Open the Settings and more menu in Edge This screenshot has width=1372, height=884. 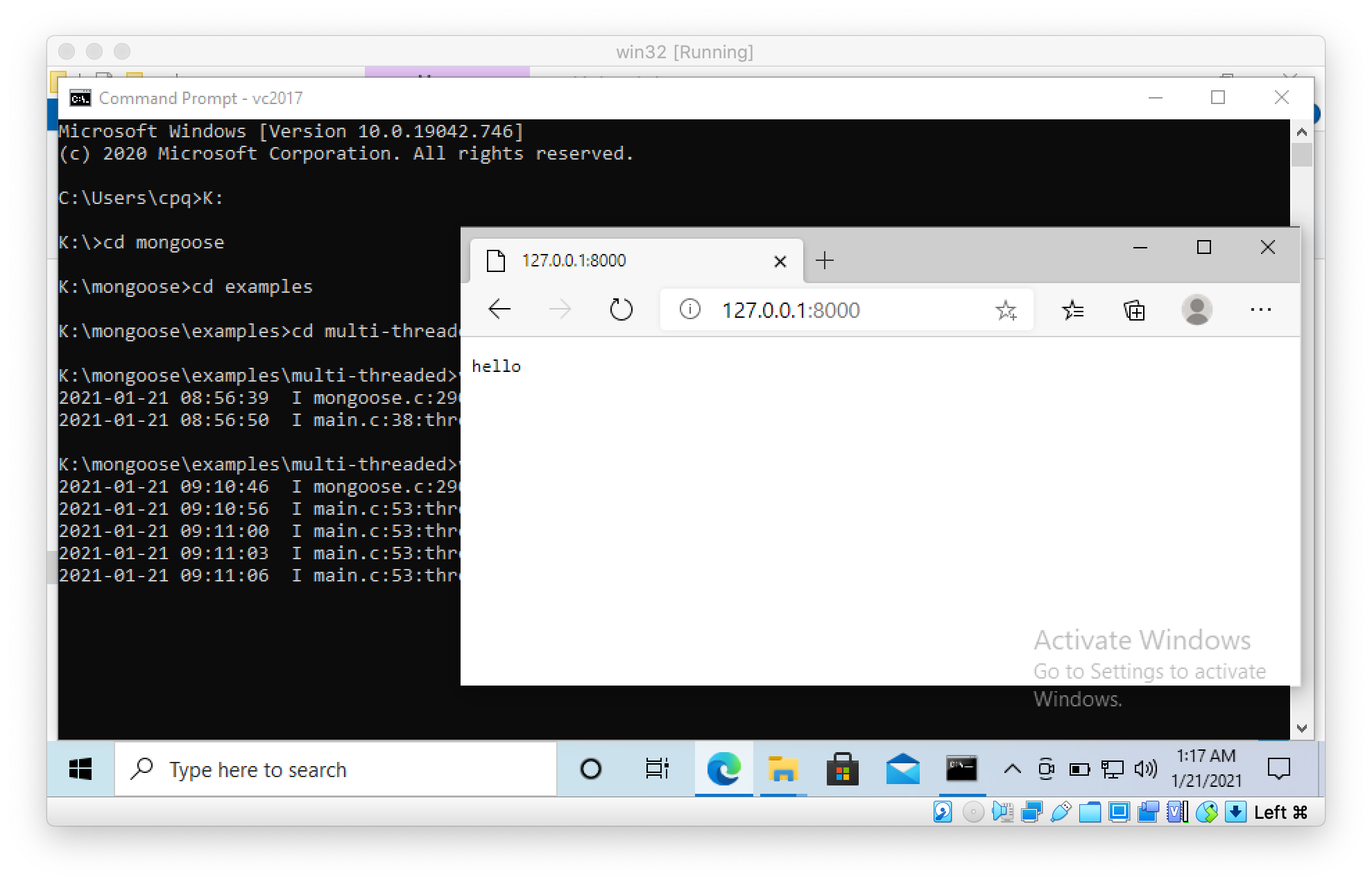tap(1260, 310)
